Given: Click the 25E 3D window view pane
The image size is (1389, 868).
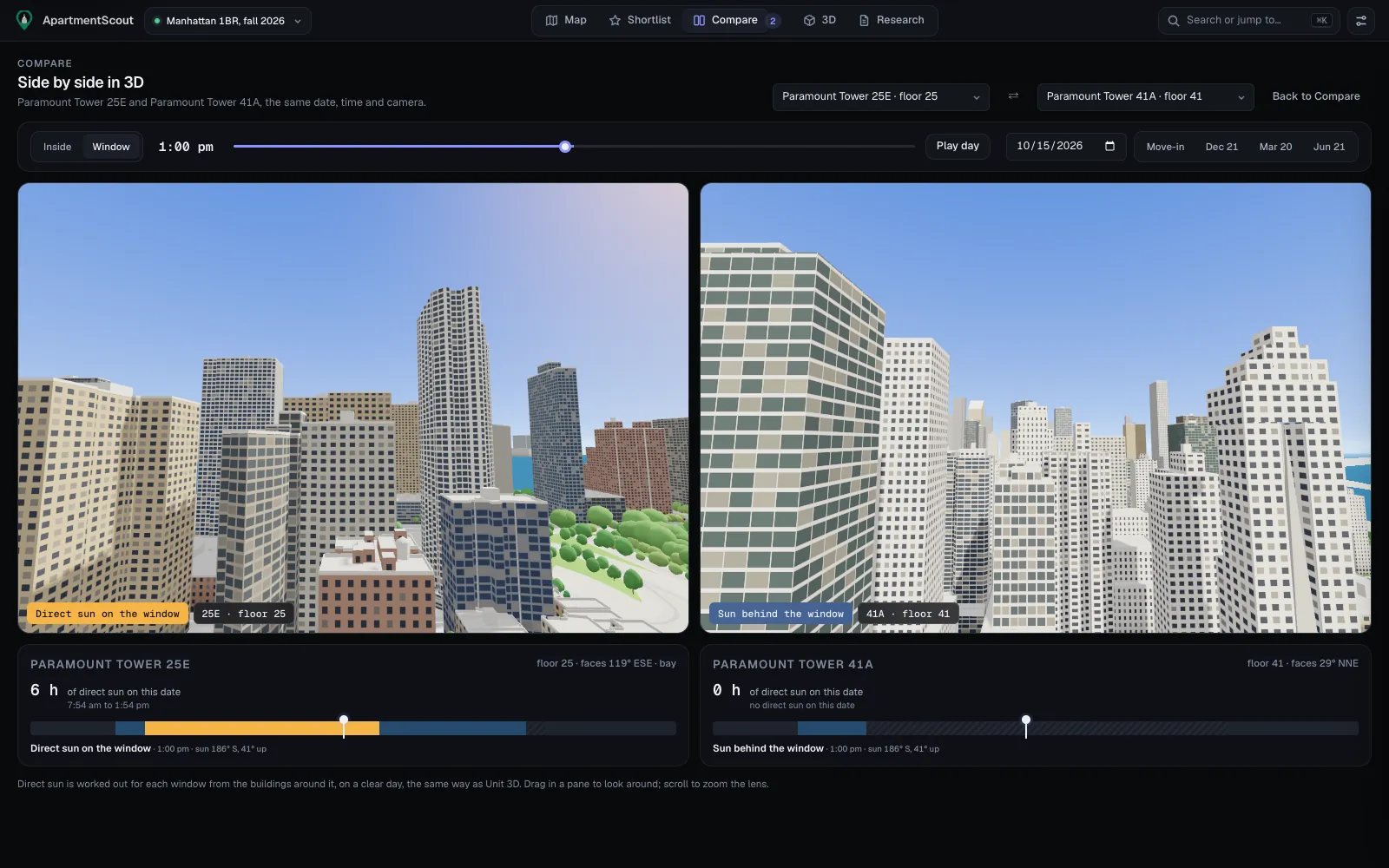Looking at the screenshot, I should (353, 407).
